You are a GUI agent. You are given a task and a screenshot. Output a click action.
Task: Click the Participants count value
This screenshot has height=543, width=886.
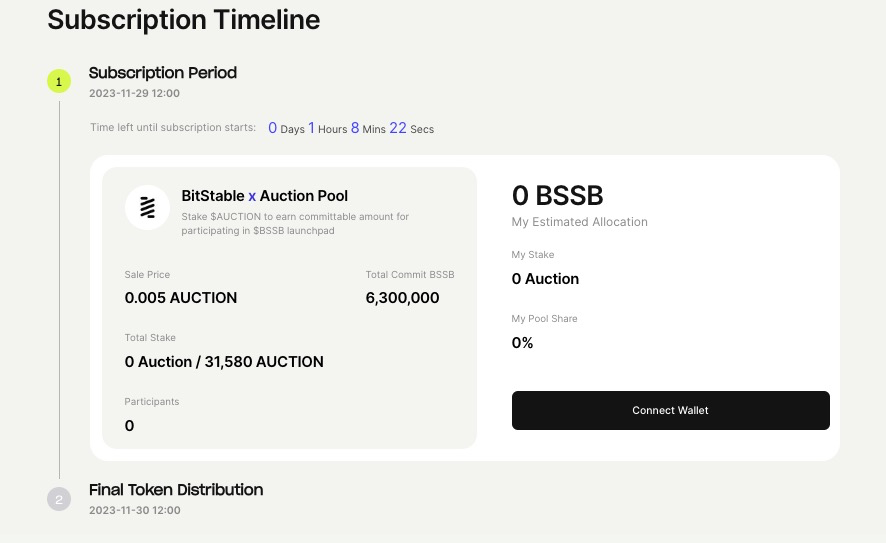(130, 426)
